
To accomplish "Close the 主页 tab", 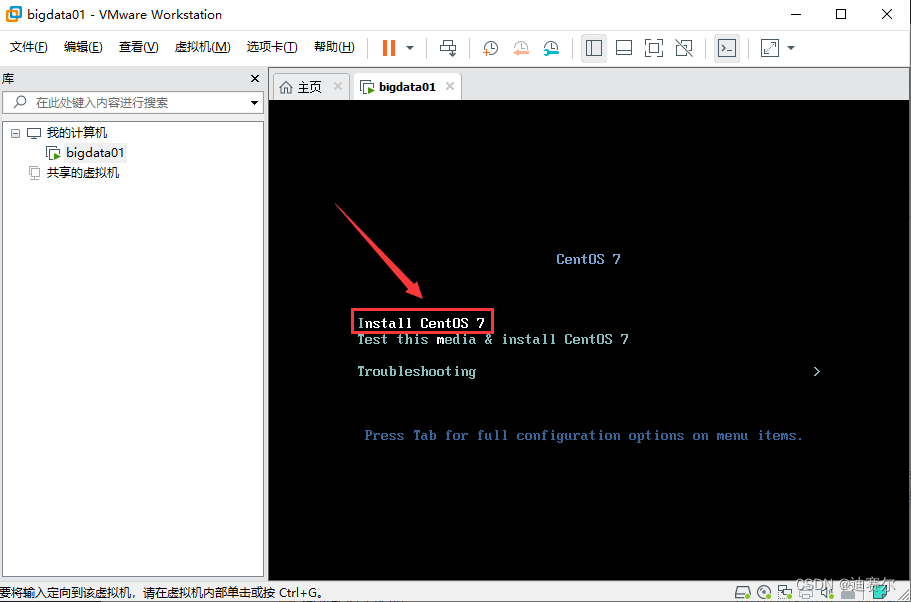I will click(338, 87).
